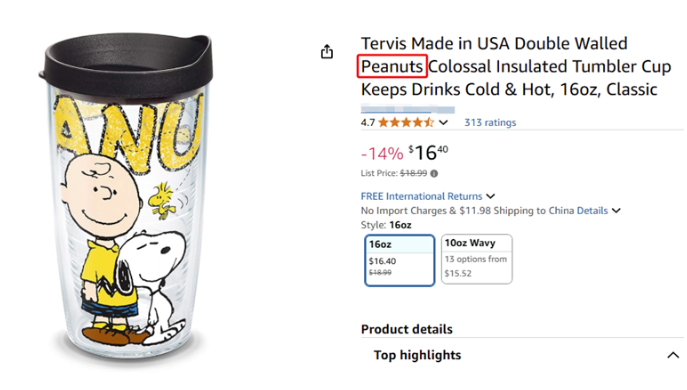Click the tumbler product image

point(127,196)
